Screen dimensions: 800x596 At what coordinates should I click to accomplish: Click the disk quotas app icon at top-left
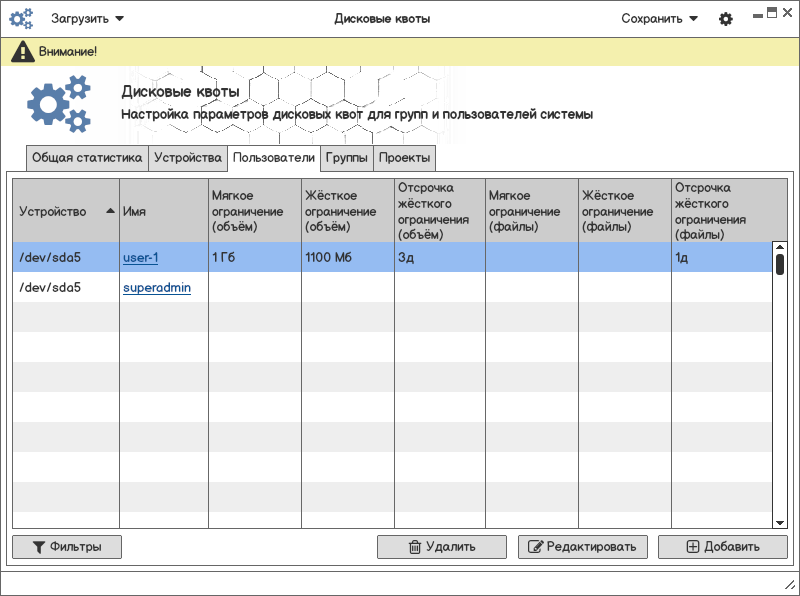[x=21, y=19]
